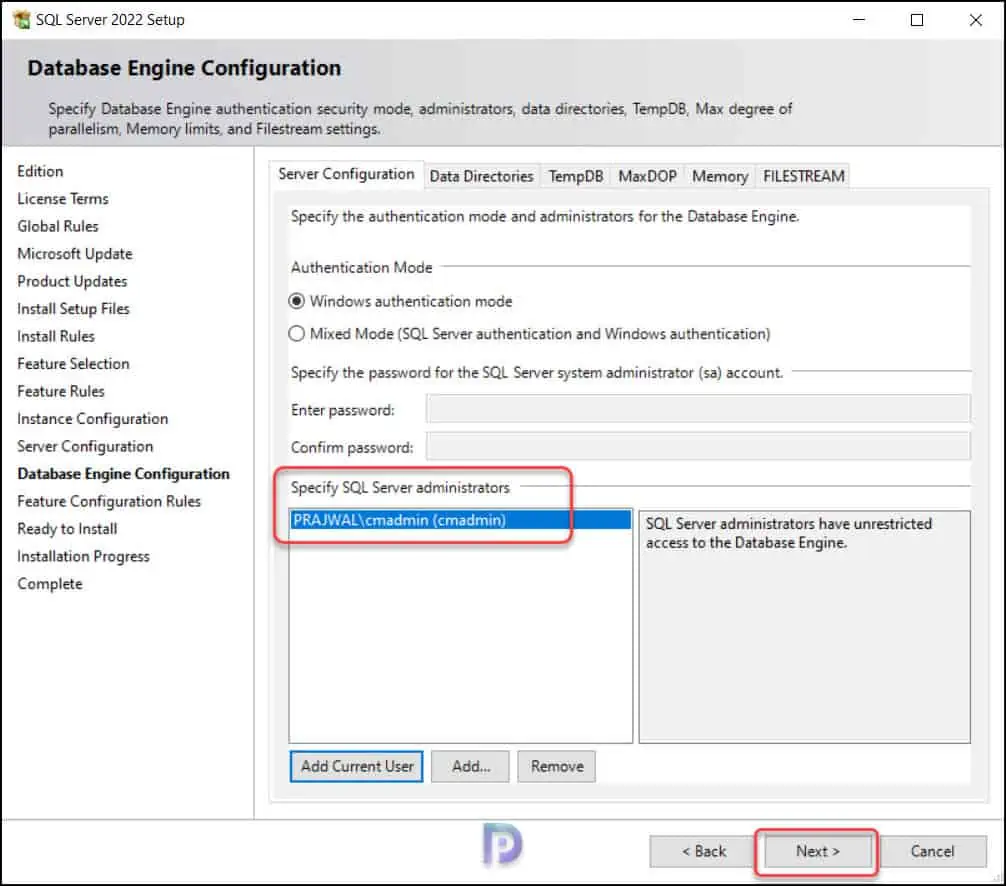Proceed with the Next > button

(x=817, y=851)
